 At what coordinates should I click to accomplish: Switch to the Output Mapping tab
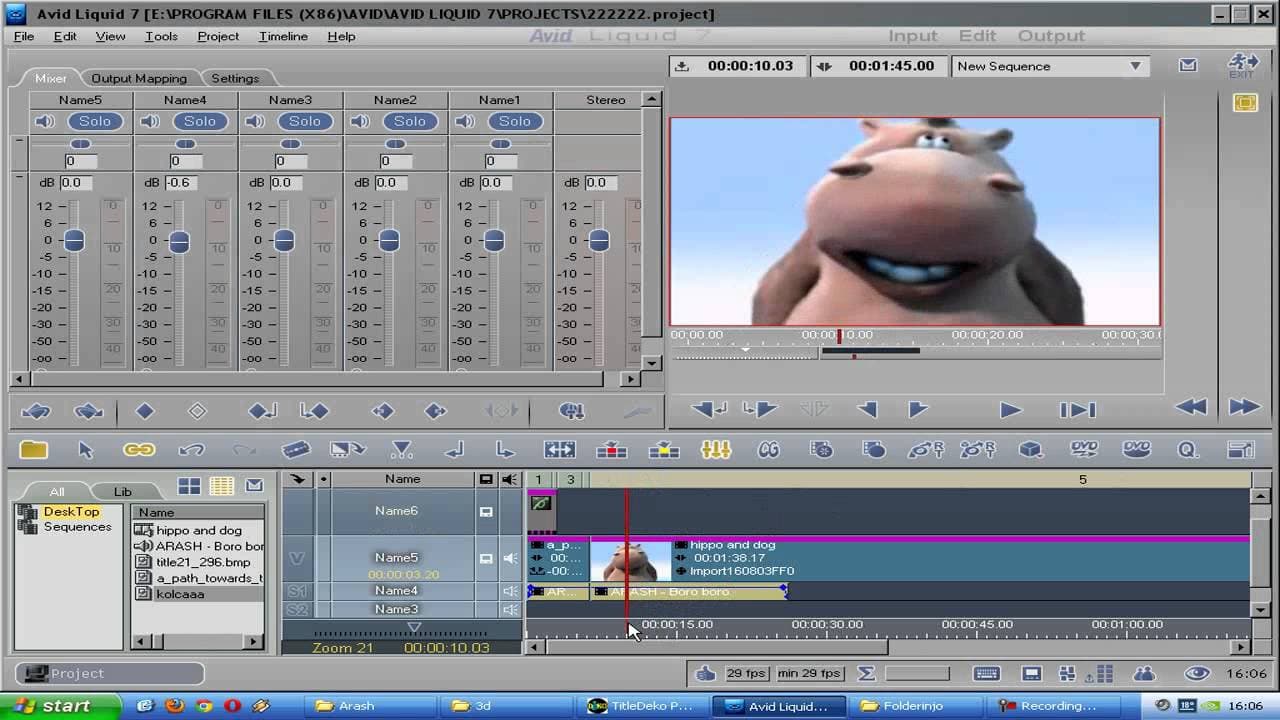coord(139,78)
